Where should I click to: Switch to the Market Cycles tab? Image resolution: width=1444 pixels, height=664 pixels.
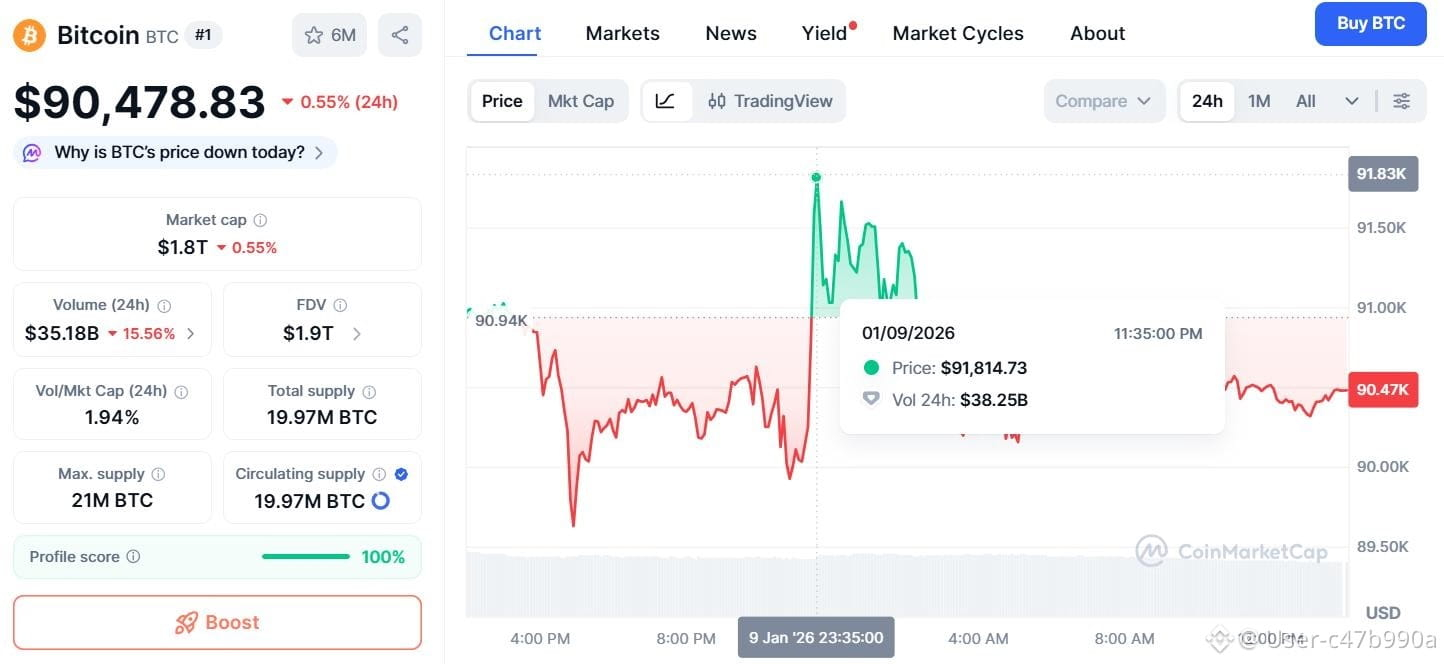click(x=958, y=33)
